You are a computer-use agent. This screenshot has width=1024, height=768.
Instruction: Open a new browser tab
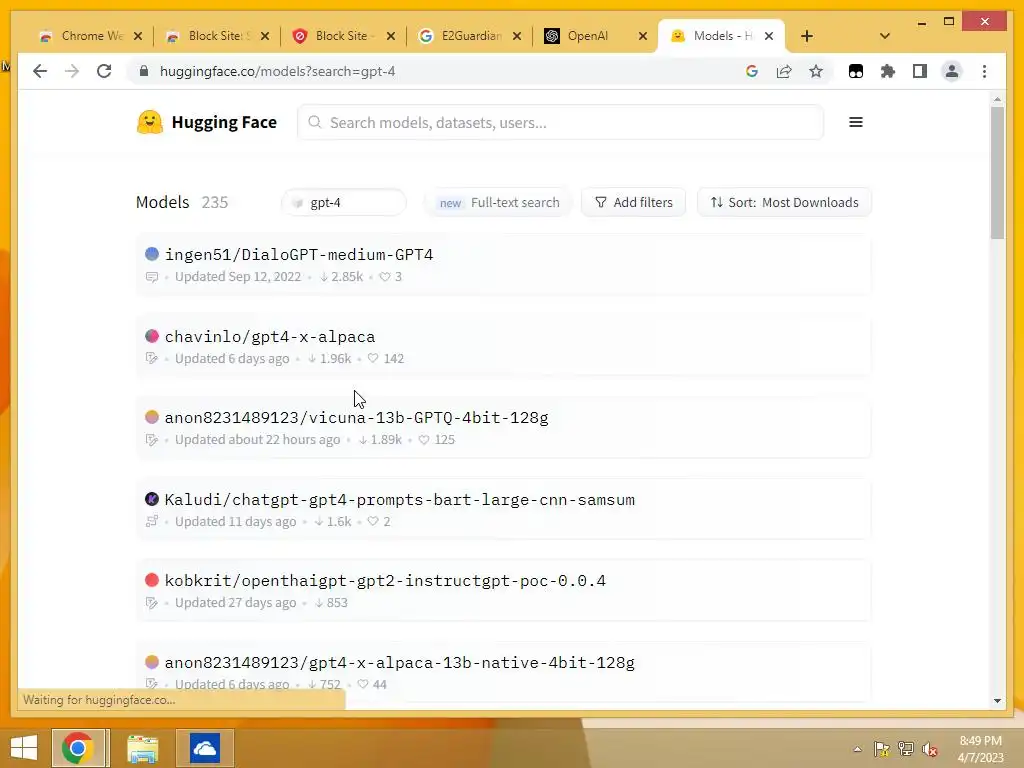(807, 36)
